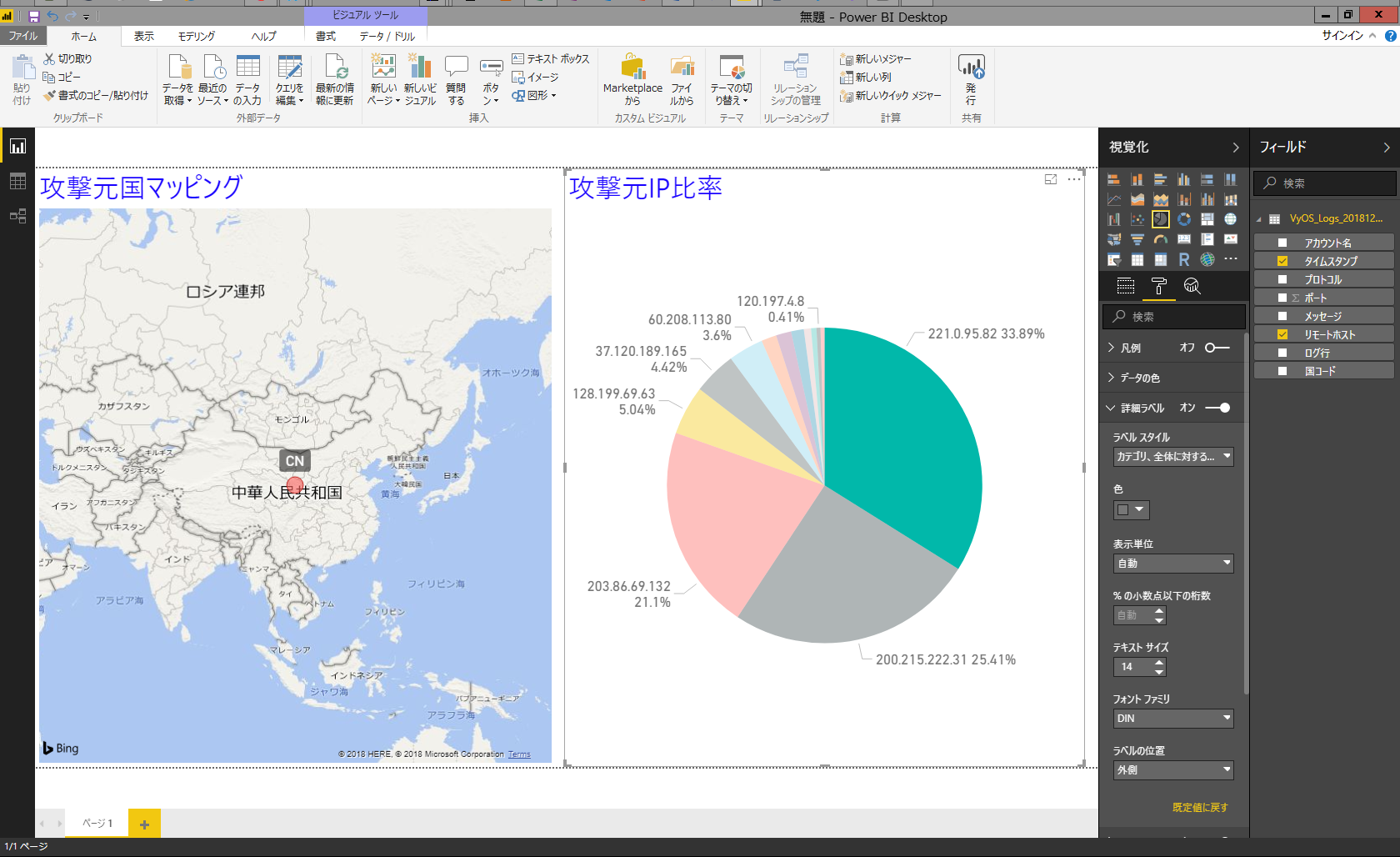
Task: Click Edit Queries (クエリを編集) icon
Action: (289, 80)
